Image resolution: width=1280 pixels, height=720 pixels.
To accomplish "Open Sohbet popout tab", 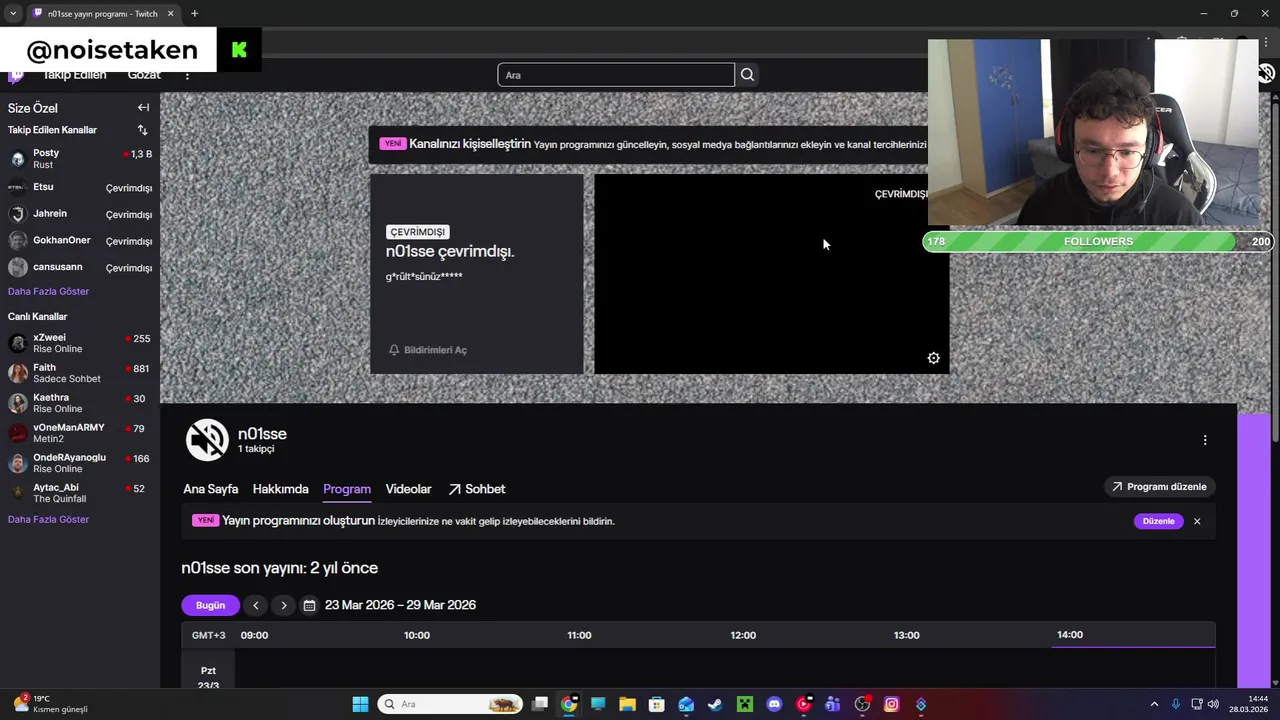I will (476, 489).
